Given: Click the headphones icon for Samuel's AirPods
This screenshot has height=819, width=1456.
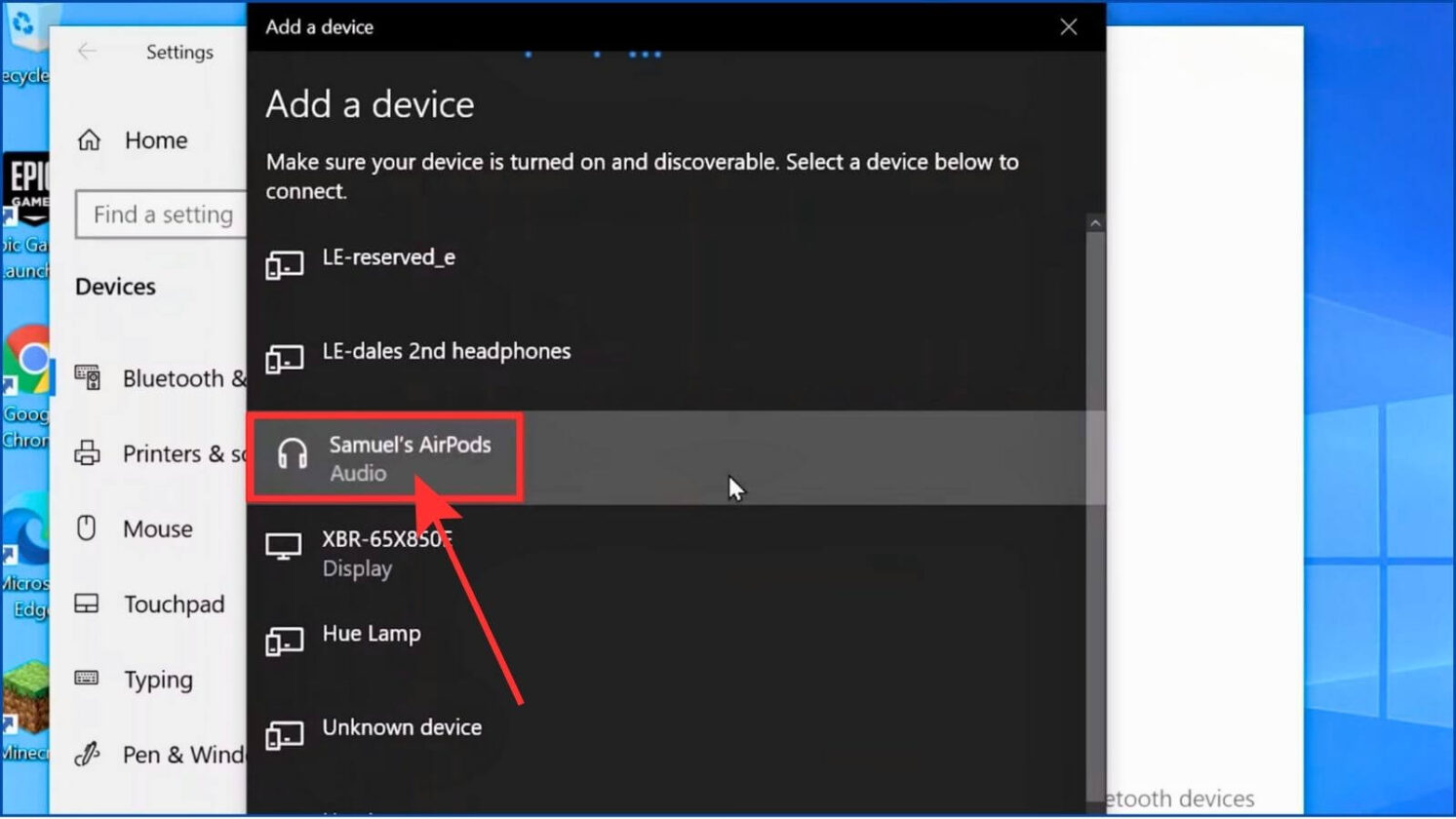Looking at the screenshot, I should click(292, 454).
